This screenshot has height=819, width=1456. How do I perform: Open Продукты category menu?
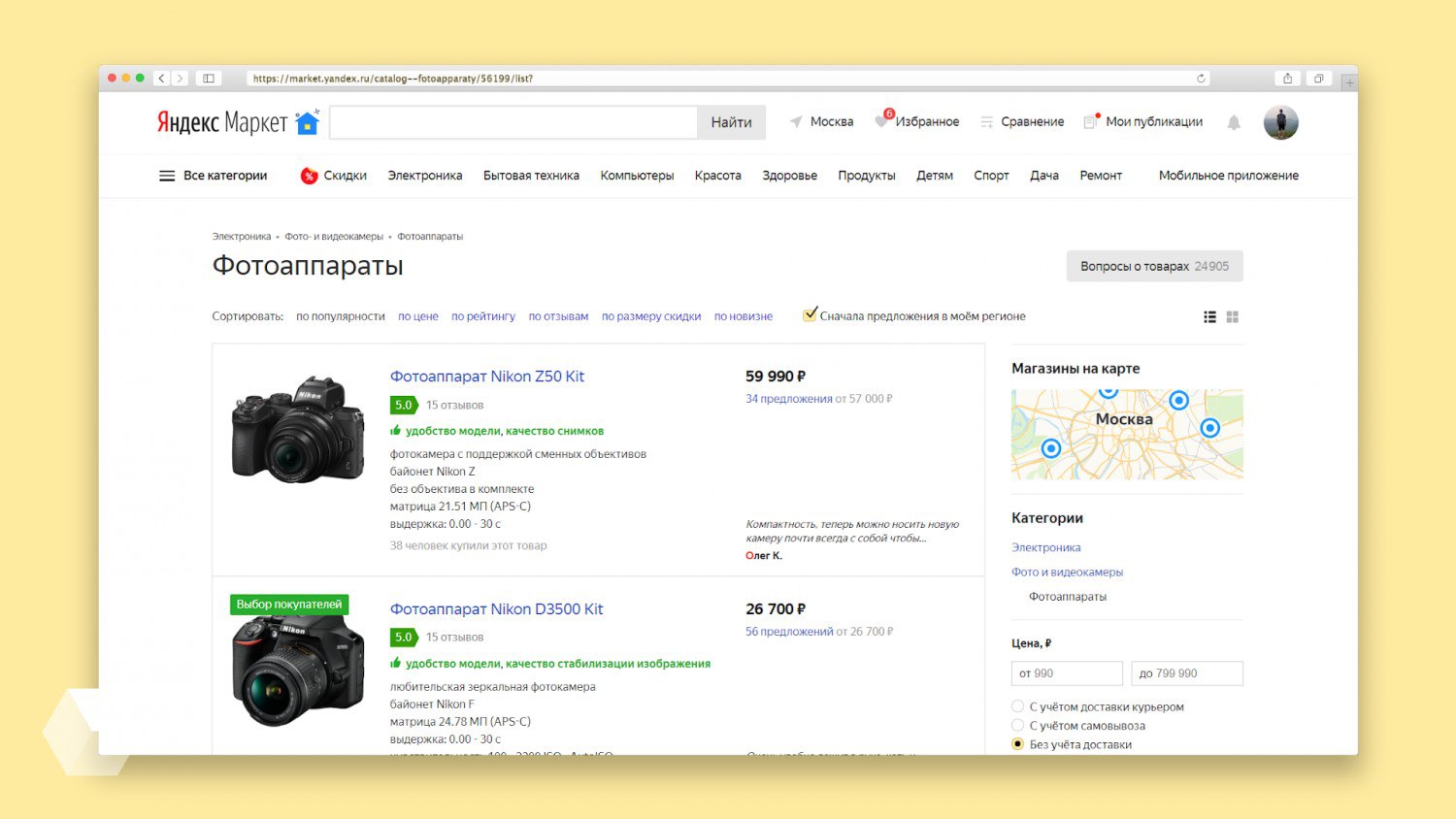[x=867, y=176]
